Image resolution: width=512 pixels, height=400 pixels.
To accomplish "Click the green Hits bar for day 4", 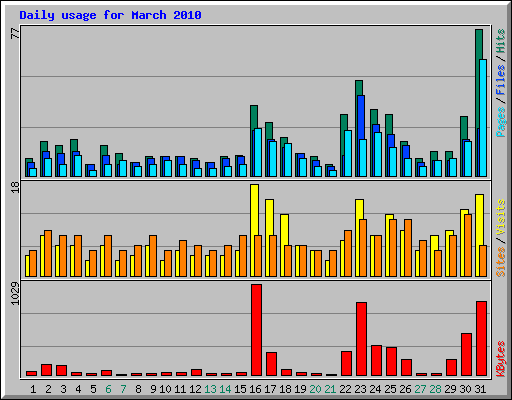I will (x=74, y=145).
